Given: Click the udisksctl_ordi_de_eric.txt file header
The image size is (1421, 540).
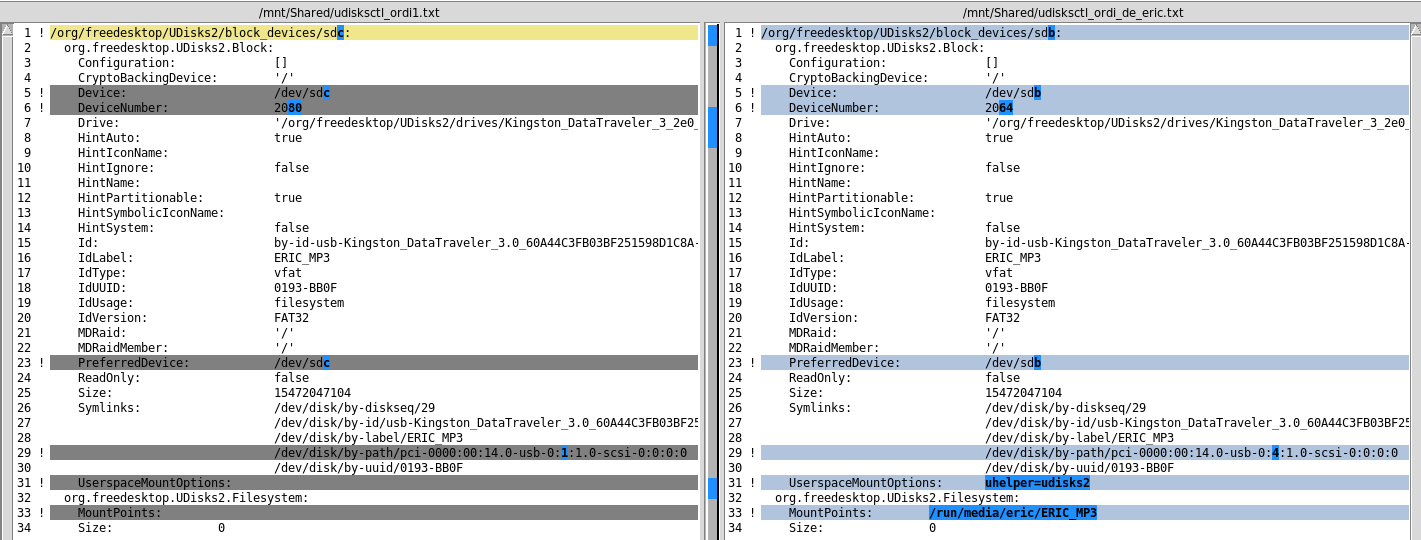Looking at the screenshot, I should [1072, 12].
